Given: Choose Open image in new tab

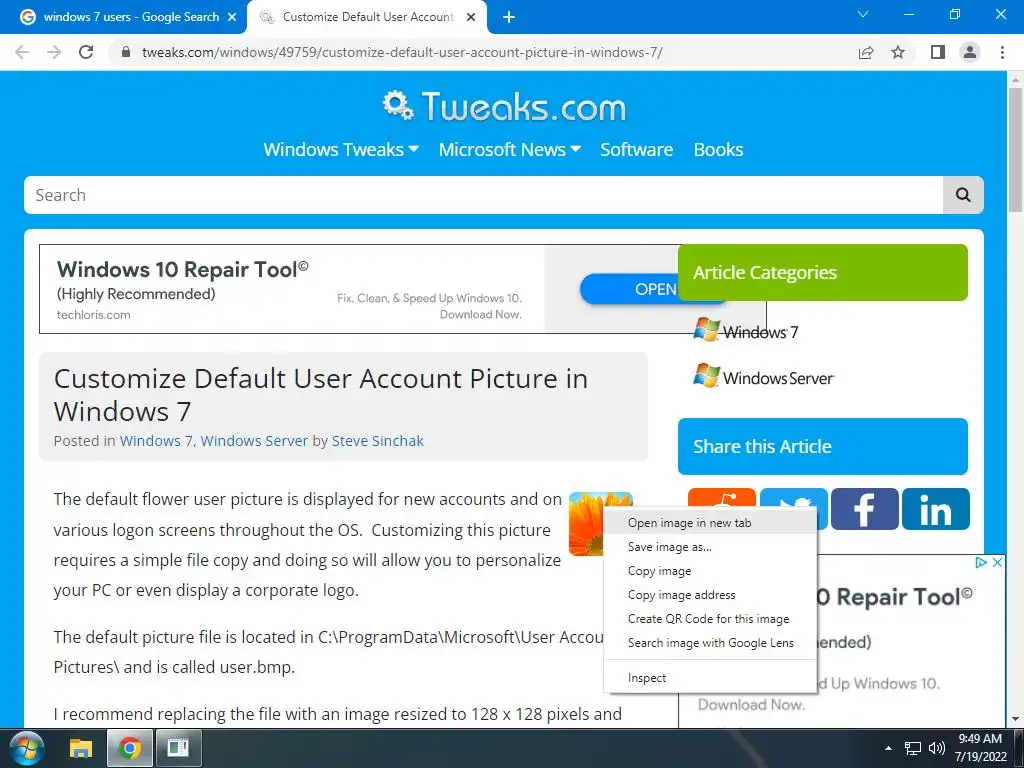Looking at the screenshot, I should pos(711,523).
